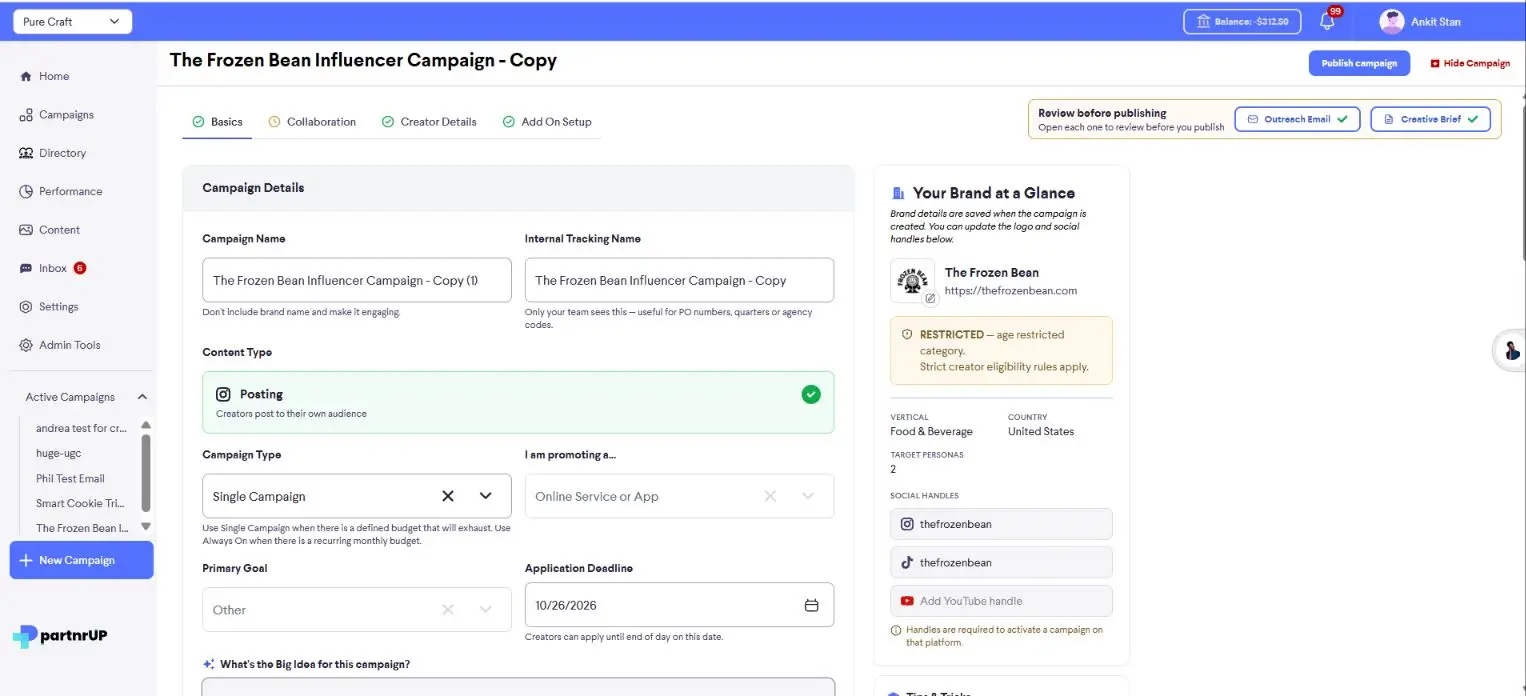Screen dimensions: 1526x696
Task: Click the Instagram icon beside the first thefrozenbean handle
Action: click(907, 524)
